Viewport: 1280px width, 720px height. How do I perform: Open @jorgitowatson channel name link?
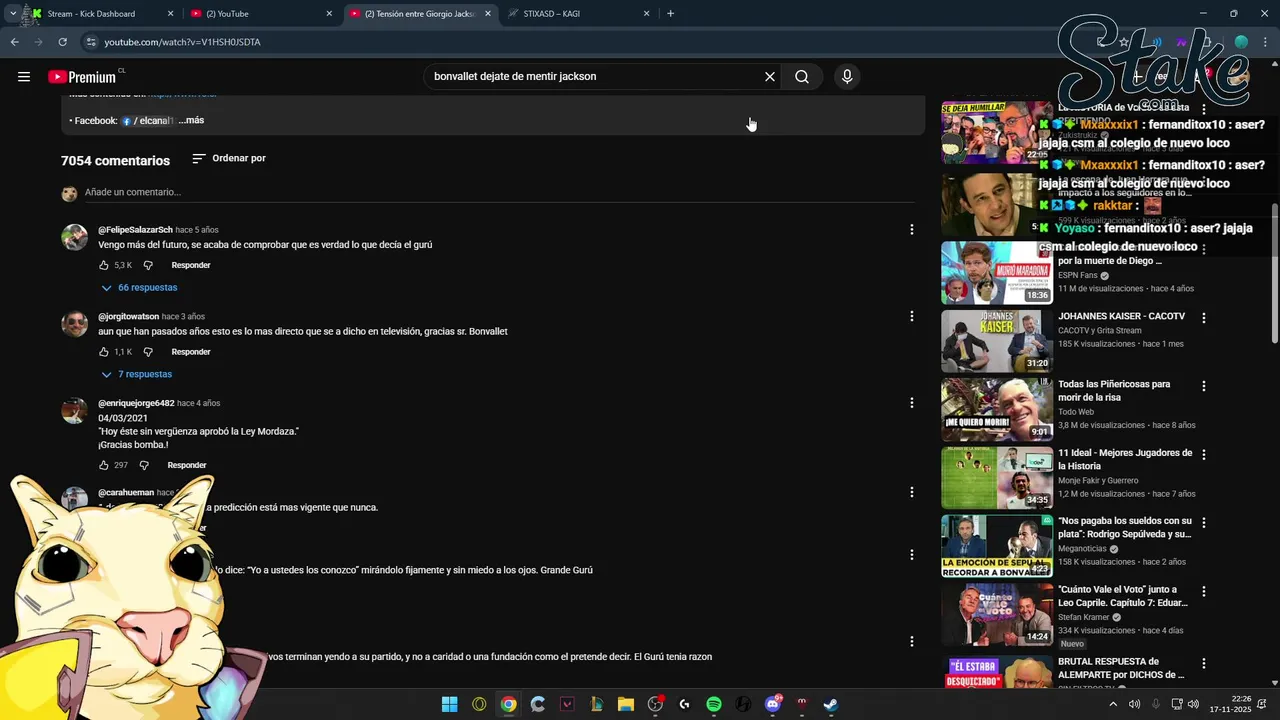coord(128,316)
